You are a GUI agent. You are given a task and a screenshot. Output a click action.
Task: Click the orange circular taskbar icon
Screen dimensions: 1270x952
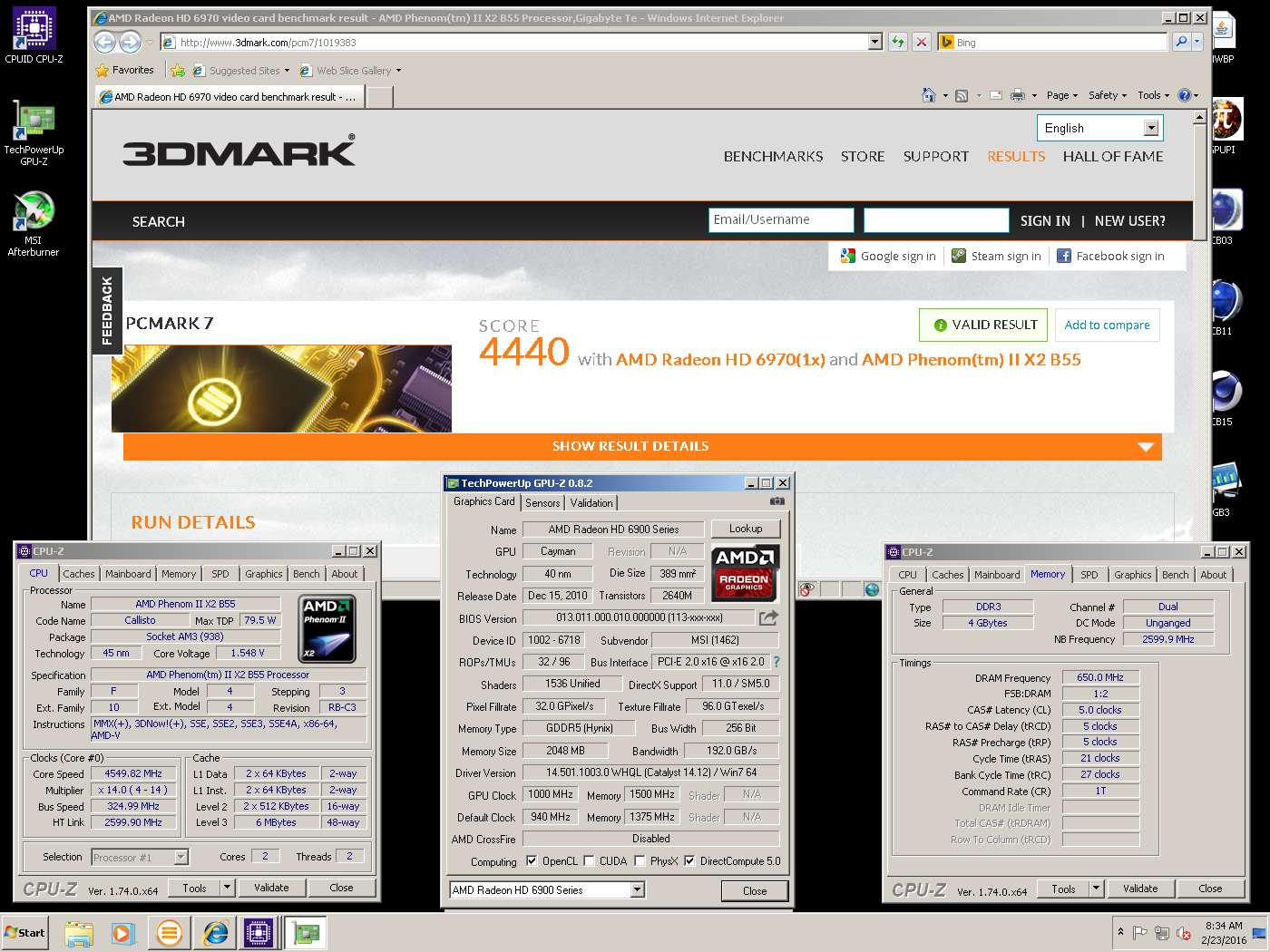[169, 932]
